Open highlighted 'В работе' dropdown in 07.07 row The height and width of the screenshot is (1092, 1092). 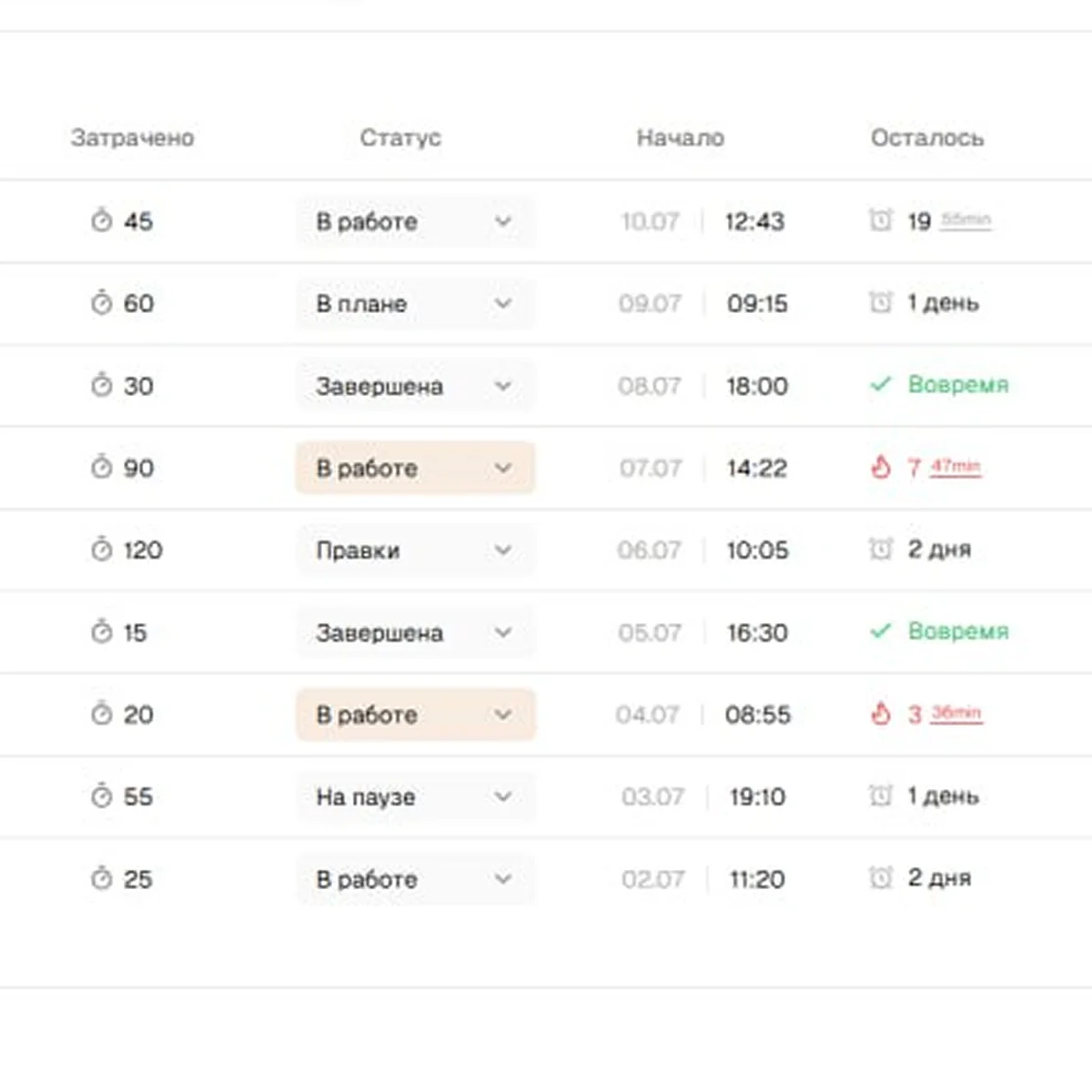click(x=415, y=468)
